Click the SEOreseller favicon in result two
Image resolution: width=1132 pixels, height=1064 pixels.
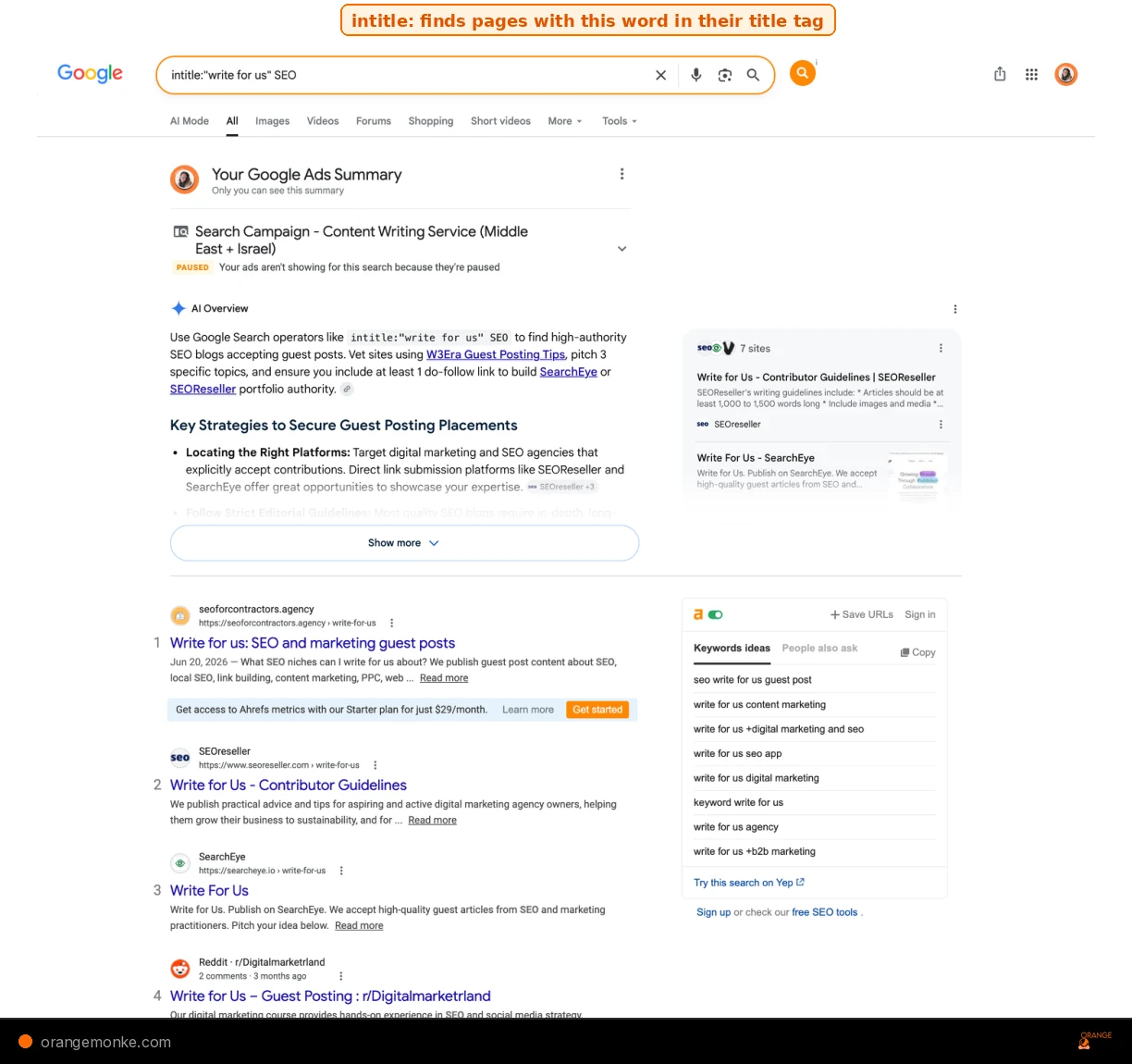point(180,758)
